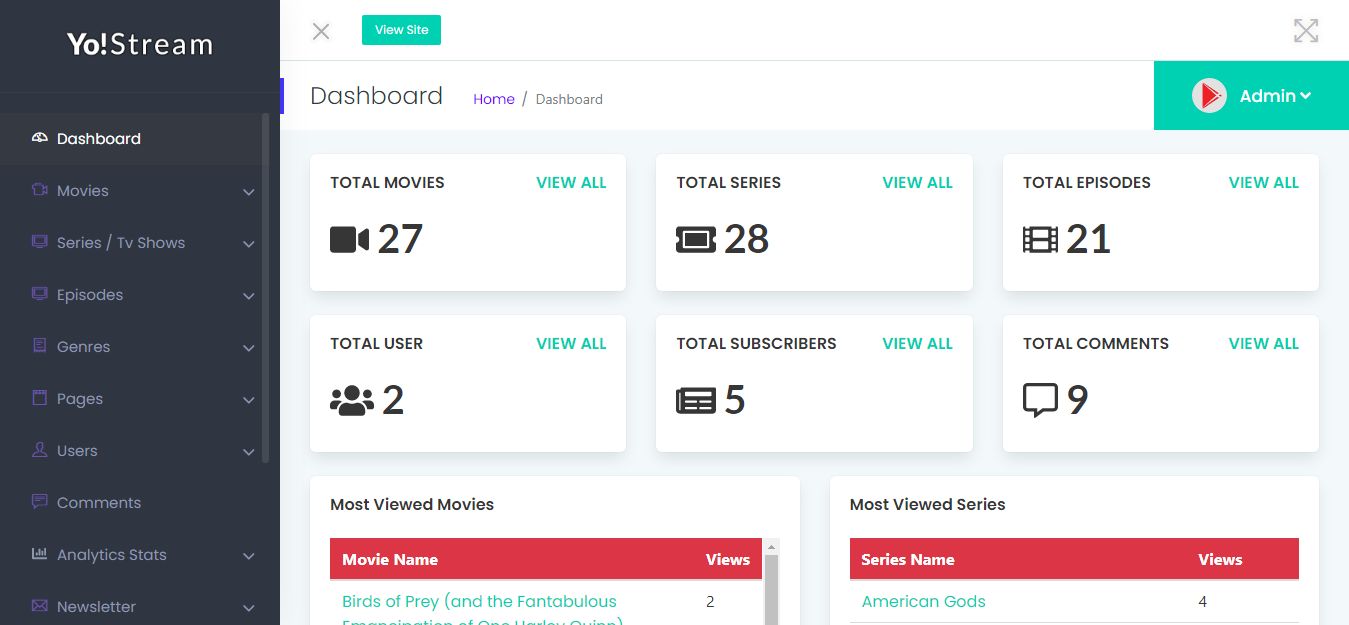
Task: Close the sidebar with the X icon
Action: (x=321, y=31)
